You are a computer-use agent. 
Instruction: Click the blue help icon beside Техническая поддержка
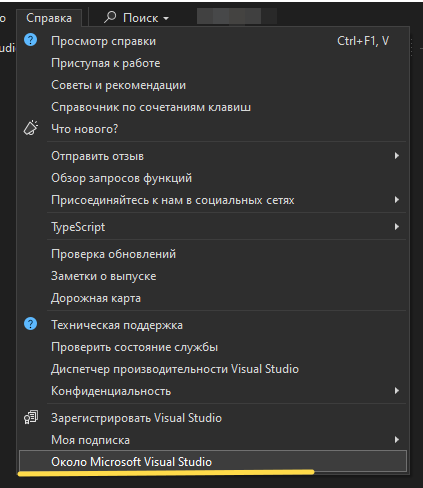(30, 324)
